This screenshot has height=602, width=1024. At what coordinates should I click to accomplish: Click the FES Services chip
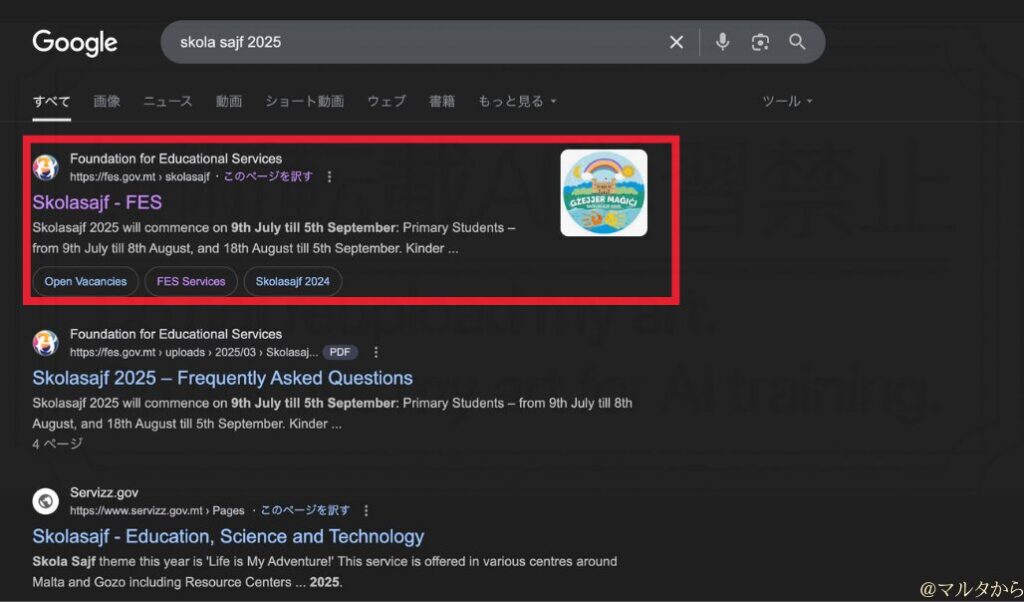191,281
